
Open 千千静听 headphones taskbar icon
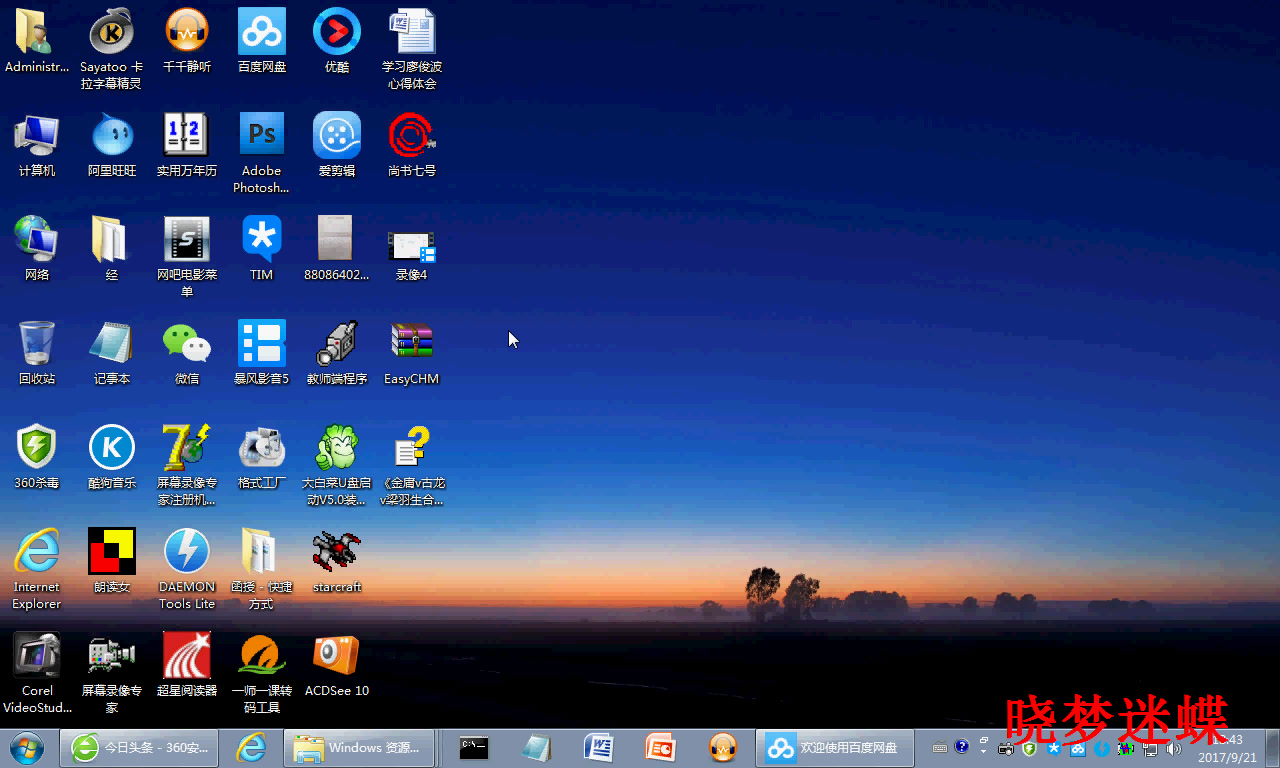722,747
